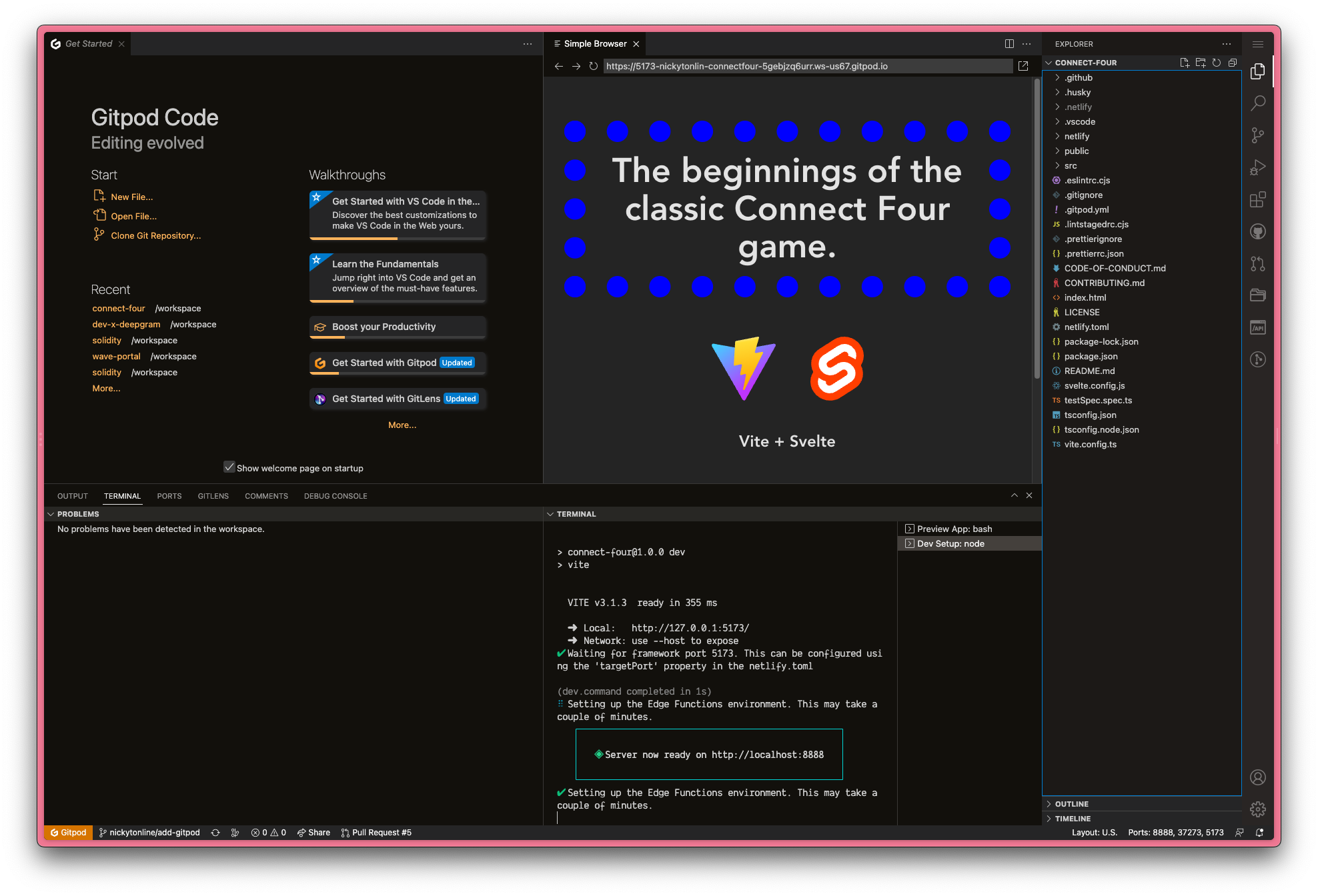Click the Simple Browser vertical scrollbar

click(x=1037, y=227)
